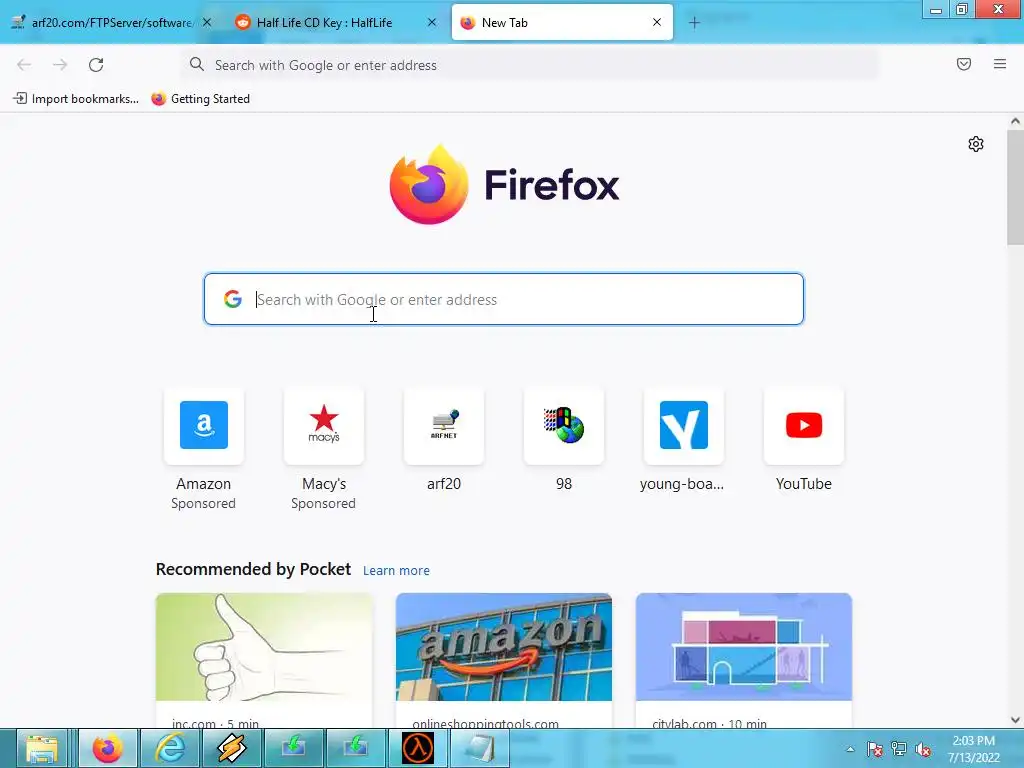Open the citylab.com house illustration article
The width and height of the screenshot is (1024, 768).
(x=744, y=660)
